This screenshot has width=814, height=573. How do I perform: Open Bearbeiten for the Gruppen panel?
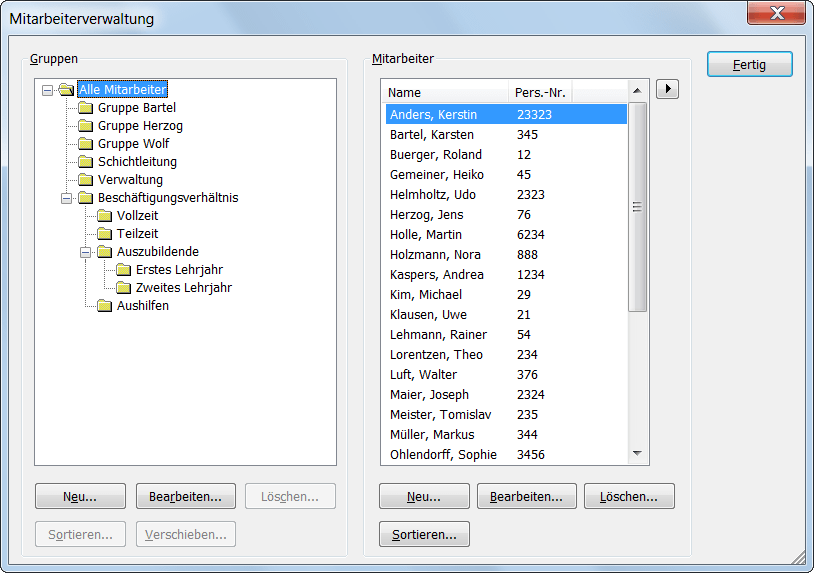click(185, 496)
